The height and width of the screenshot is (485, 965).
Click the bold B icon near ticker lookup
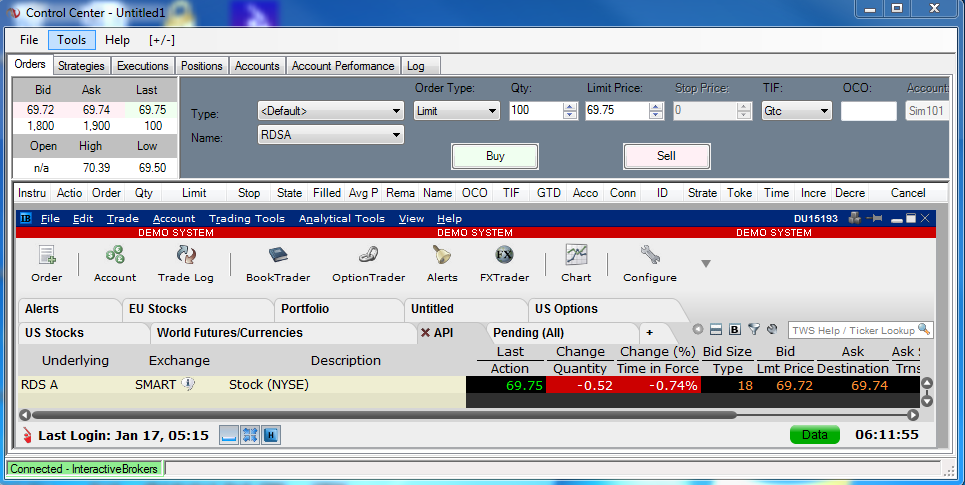(x=735, y=329)
